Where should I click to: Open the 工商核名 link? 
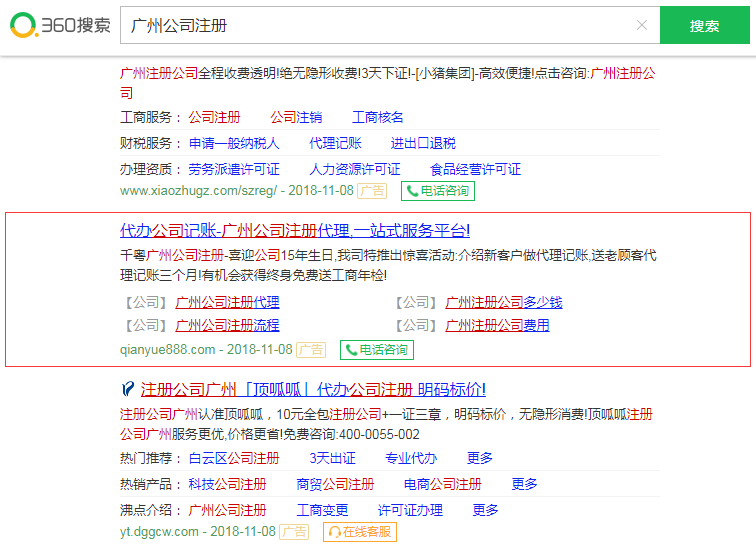point(378,117)
